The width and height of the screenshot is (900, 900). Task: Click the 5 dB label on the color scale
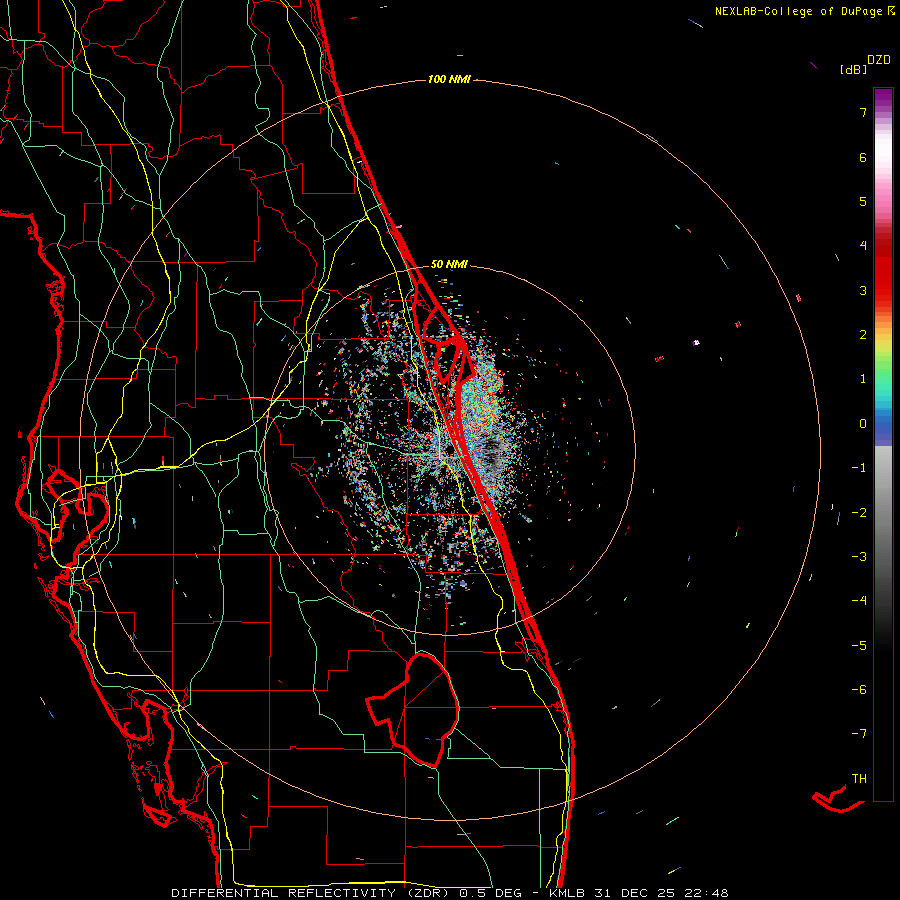point(863,201)
